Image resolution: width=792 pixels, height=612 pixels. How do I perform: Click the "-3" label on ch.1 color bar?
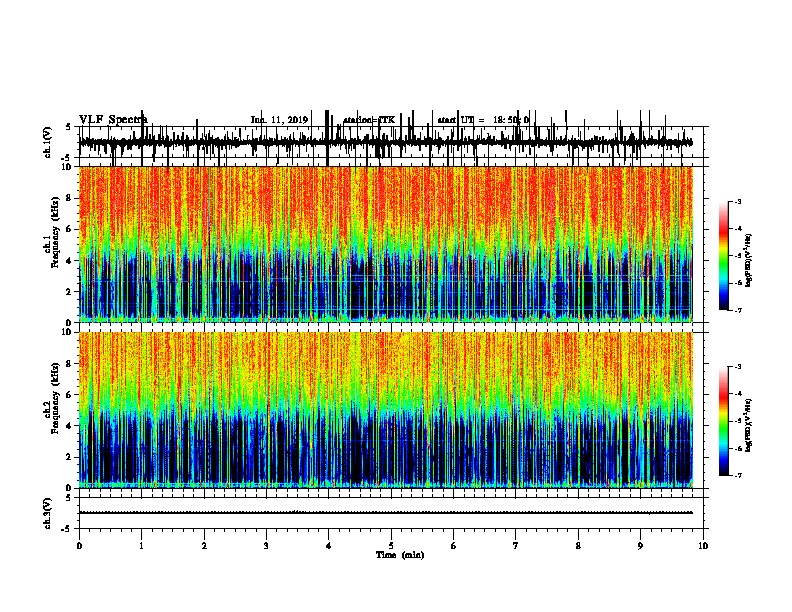[x=737, y=201]
